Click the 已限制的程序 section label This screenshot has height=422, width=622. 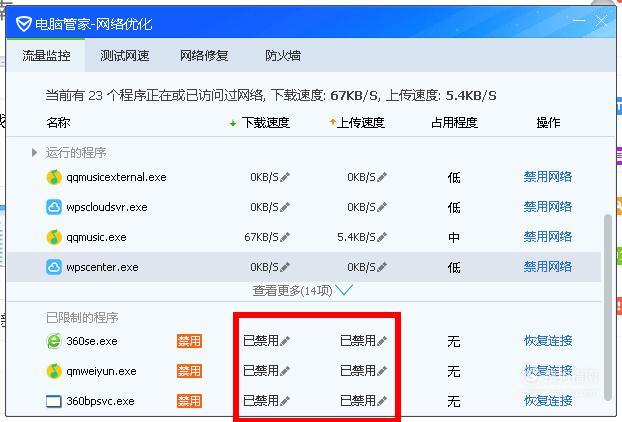[82, 318]
